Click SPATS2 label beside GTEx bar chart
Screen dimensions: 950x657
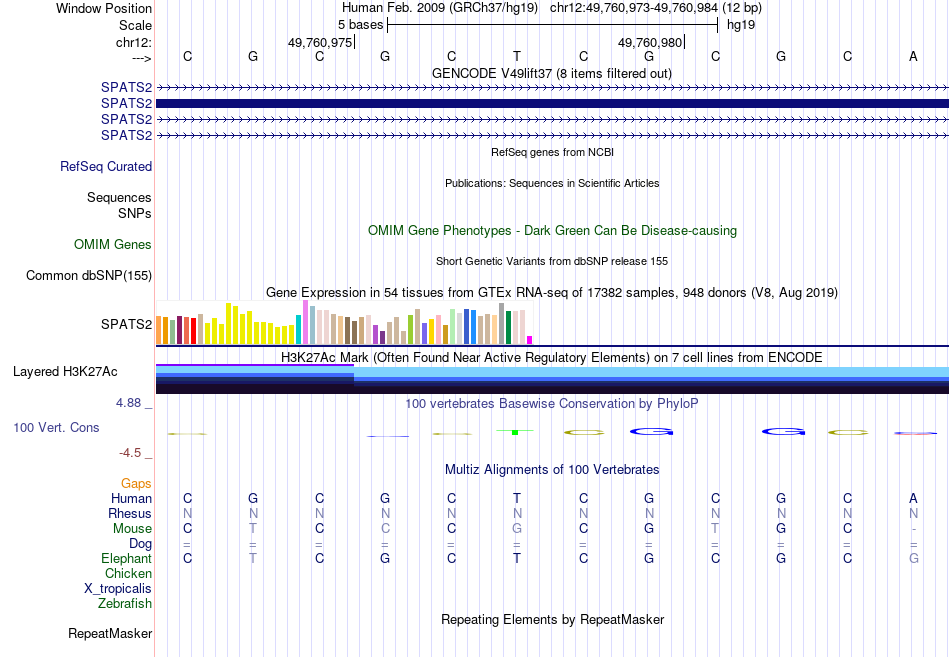(x=126, y=324)
